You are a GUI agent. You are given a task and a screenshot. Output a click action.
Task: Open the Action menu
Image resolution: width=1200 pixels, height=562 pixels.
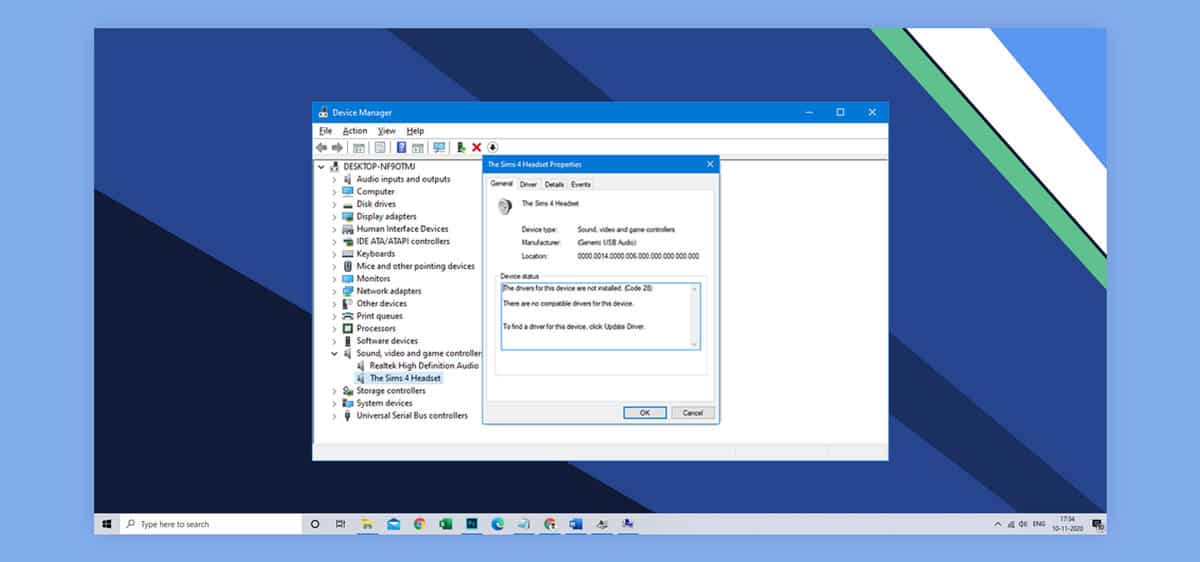click(355, 131)
